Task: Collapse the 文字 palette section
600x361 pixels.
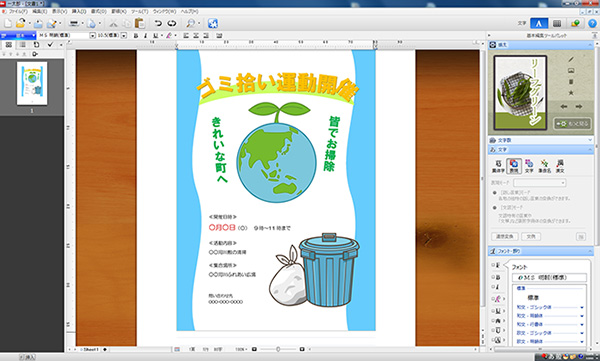Action: click(541, 149)
